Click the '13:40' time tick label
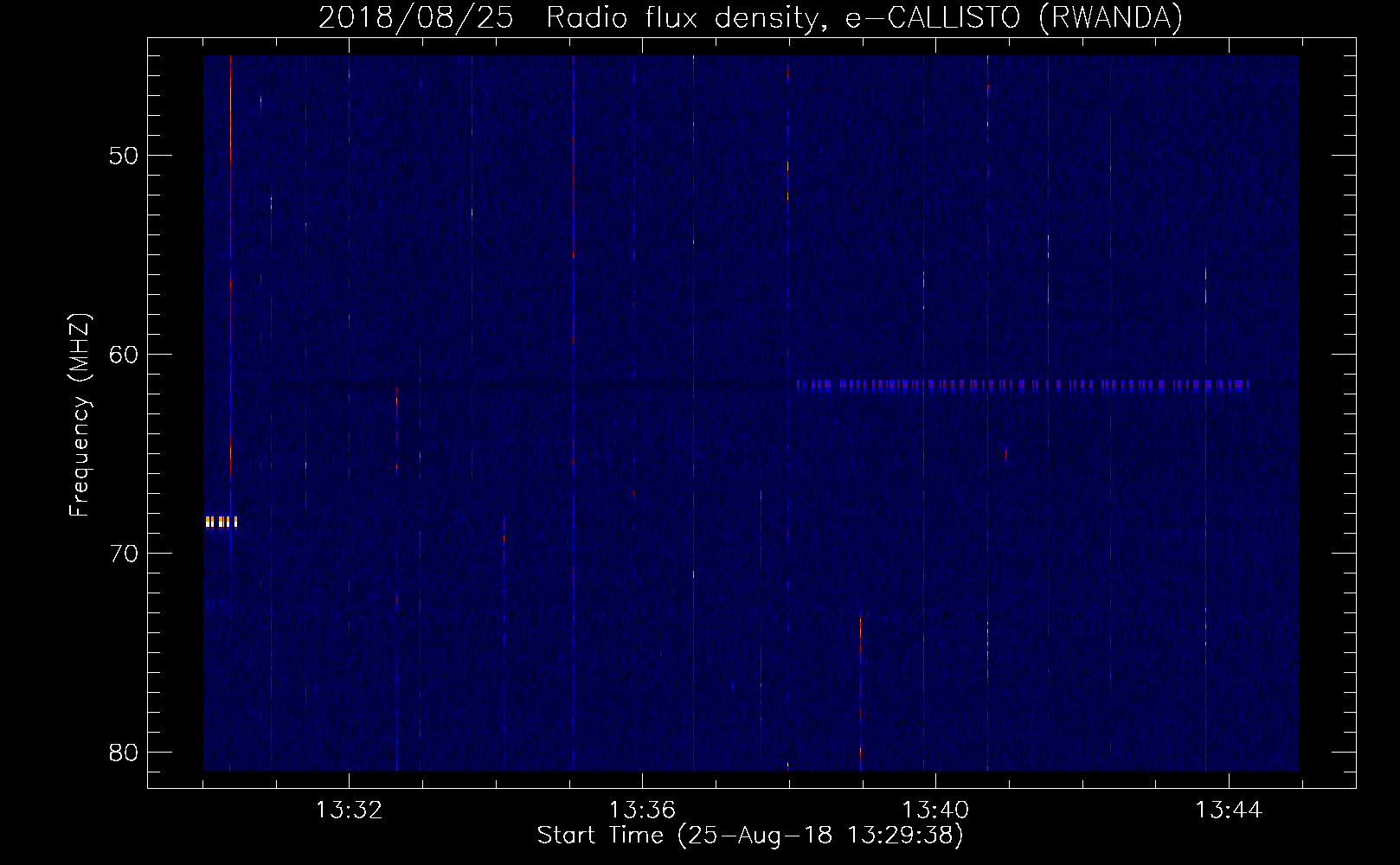 pyautogui.click(x=935, y=811)
